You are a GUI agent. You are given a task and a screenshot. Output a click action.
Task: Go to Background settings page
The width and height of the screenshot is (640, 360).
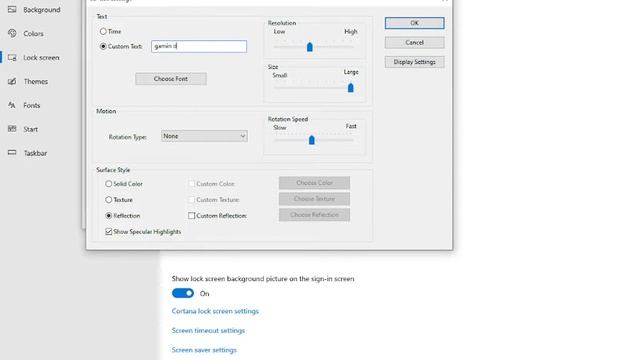42,9
